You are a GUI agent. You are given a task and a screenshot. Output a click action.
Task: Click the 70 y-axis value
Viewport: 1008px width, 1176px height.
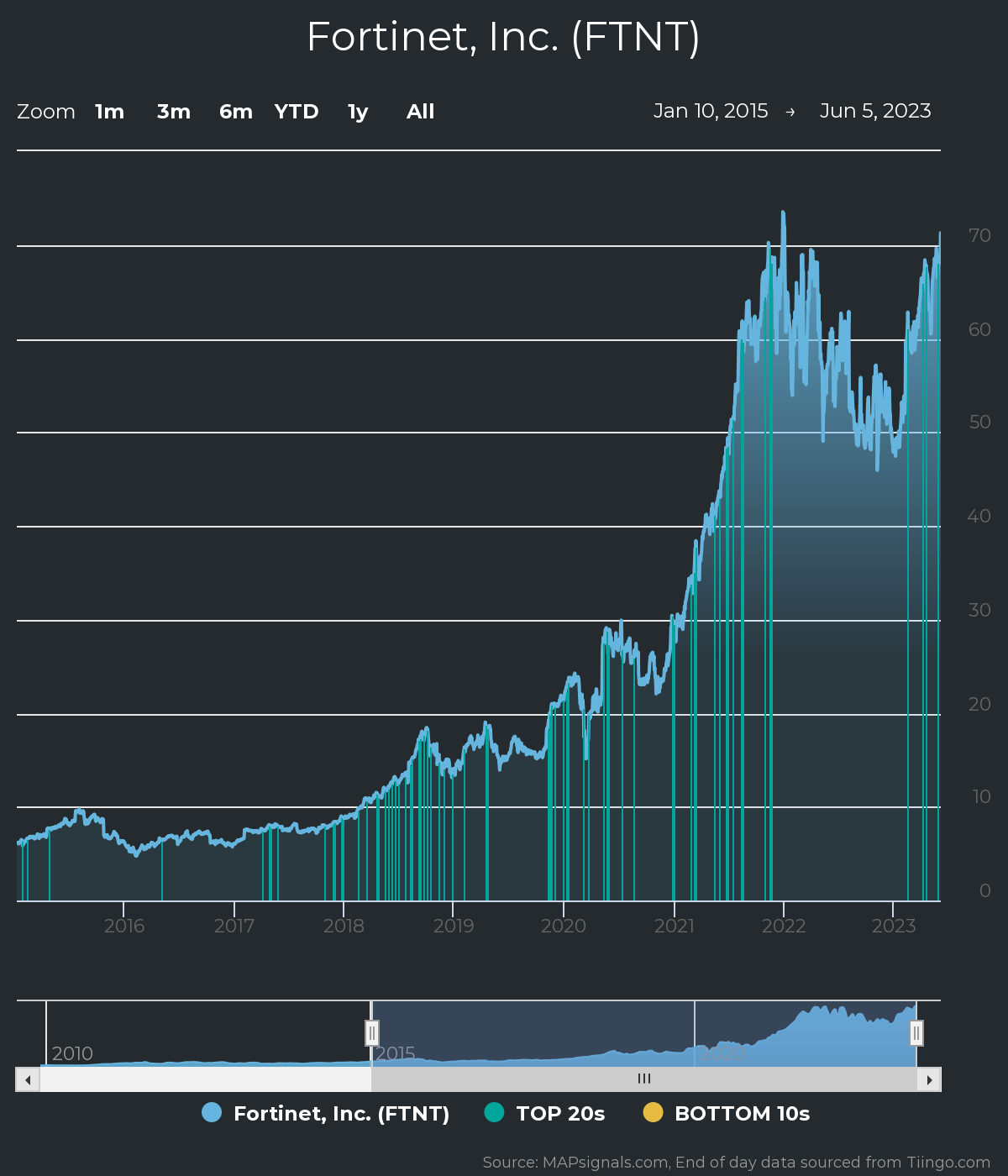click(979, 235)
